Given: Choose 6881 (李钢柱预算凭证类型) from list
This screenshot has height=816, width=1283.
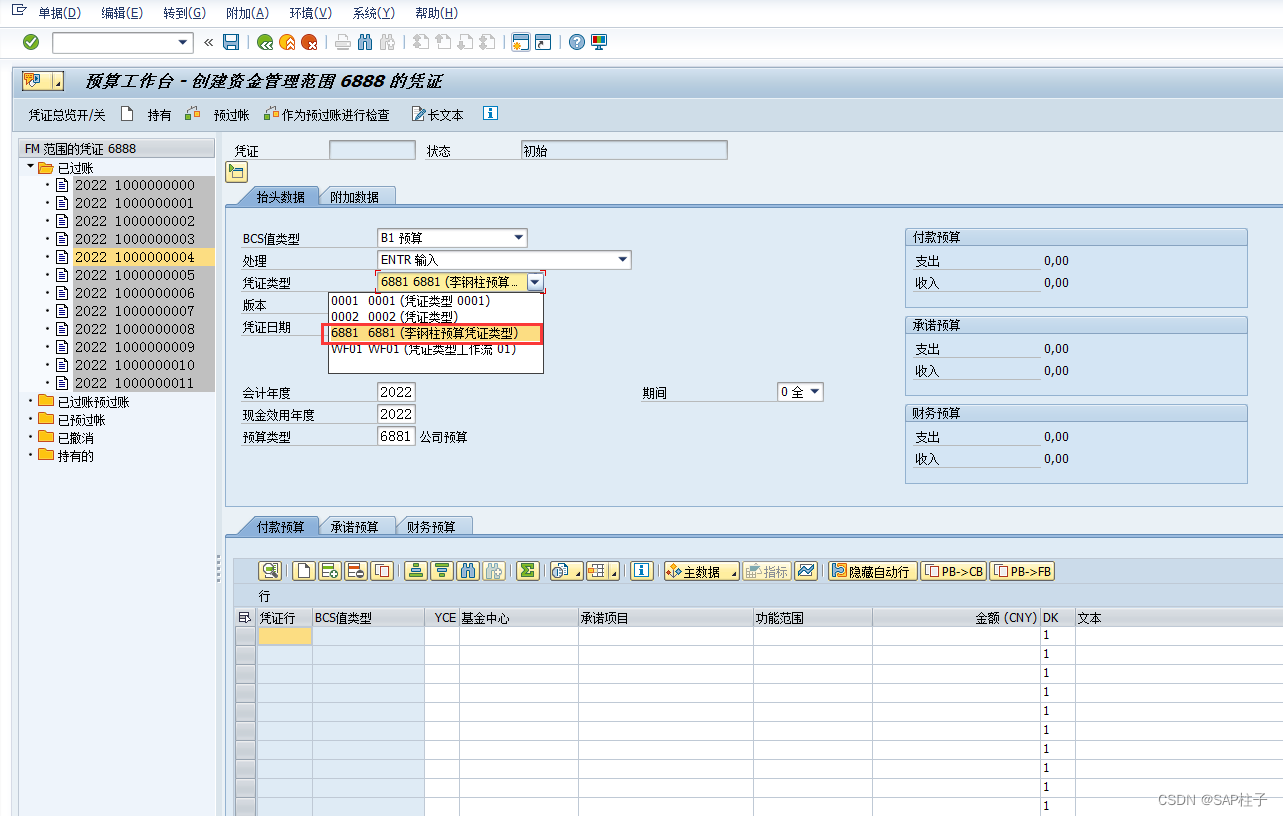Looking at the screenshot, I should point(435,333).
